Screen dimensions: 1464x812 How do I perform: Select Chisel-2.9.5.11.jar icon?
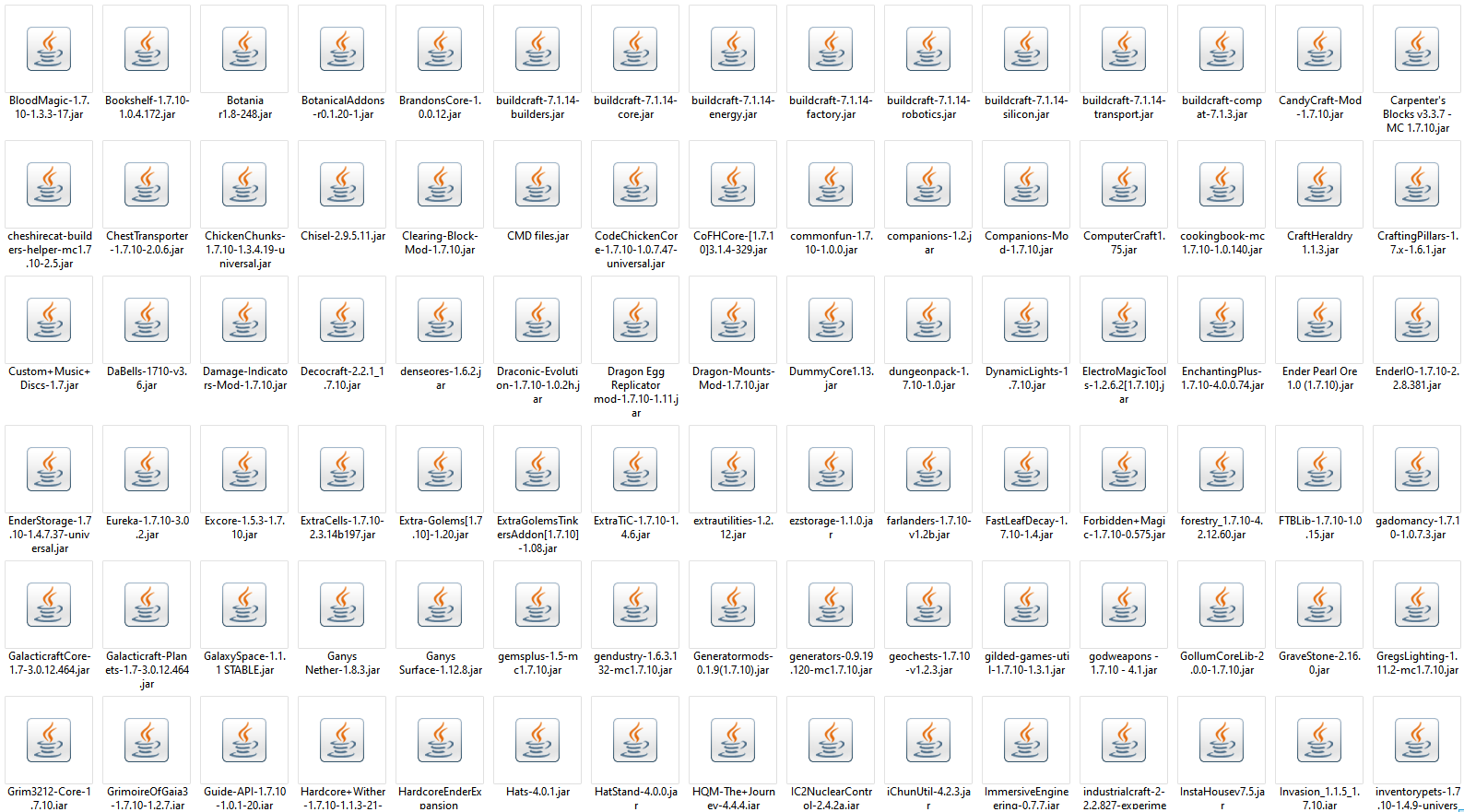[x=342, y=184]
